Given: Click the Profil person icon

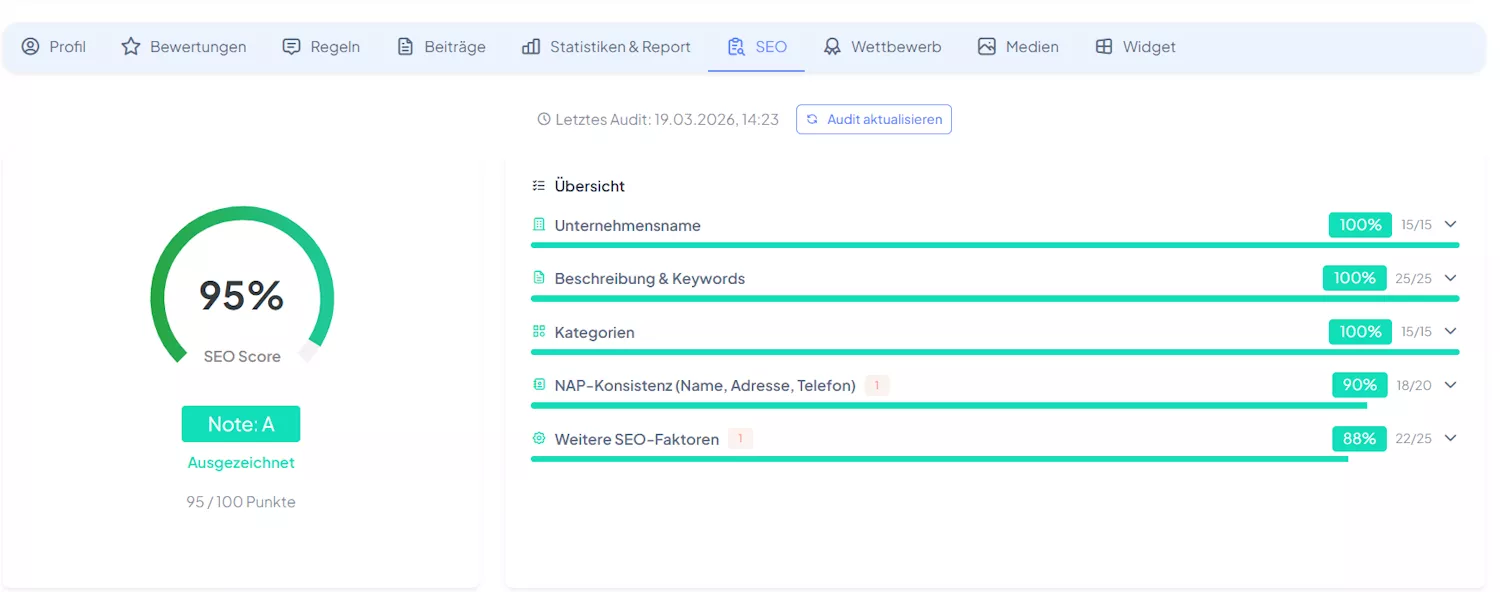Looking at the screenshot, I should click(x=30, y=46).
